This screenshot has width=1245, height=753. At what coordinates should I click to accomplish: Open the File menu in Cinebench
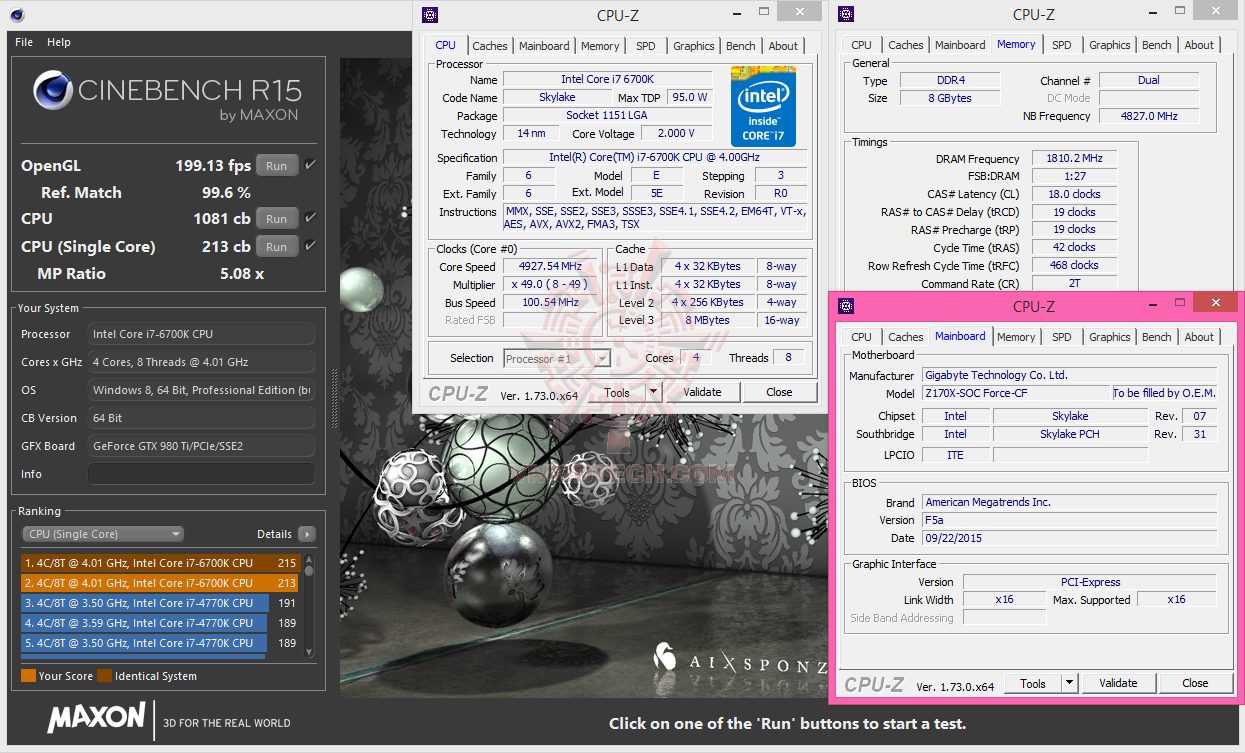[24, 42]
